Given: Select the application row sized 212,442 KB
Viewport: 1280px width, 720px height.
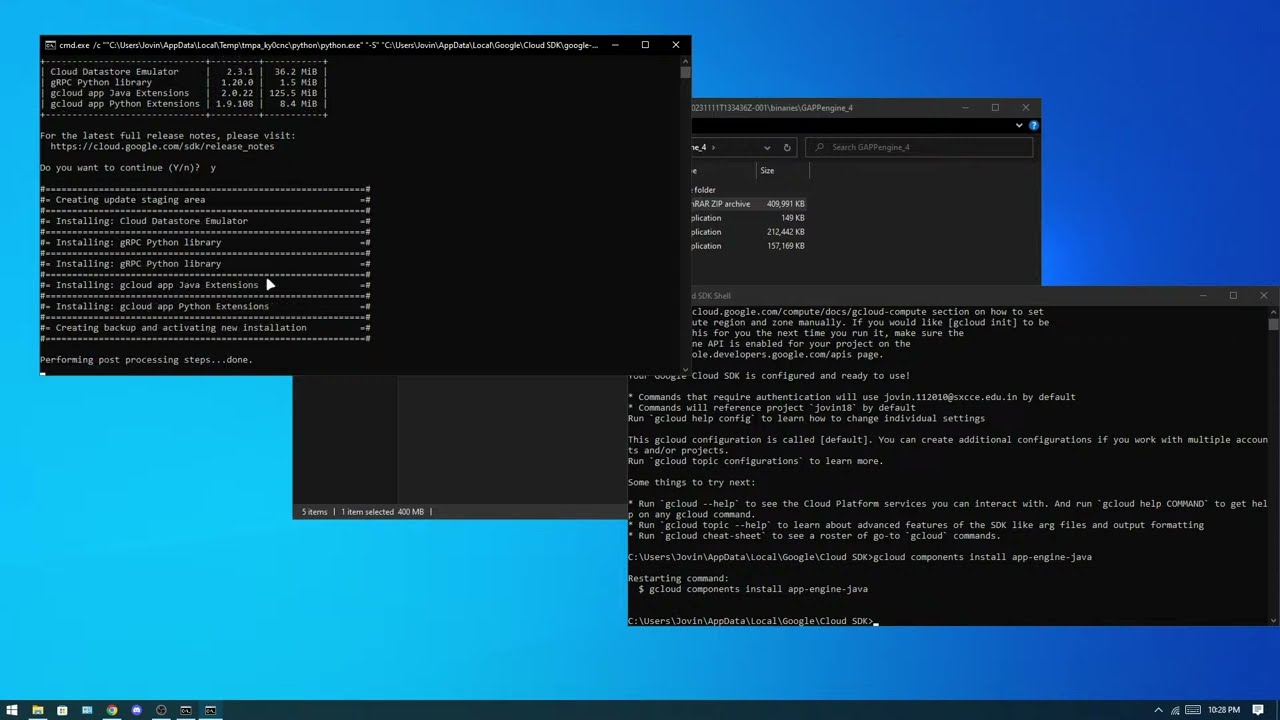Looking at the screenshot, I should click(x=750, y=232).
